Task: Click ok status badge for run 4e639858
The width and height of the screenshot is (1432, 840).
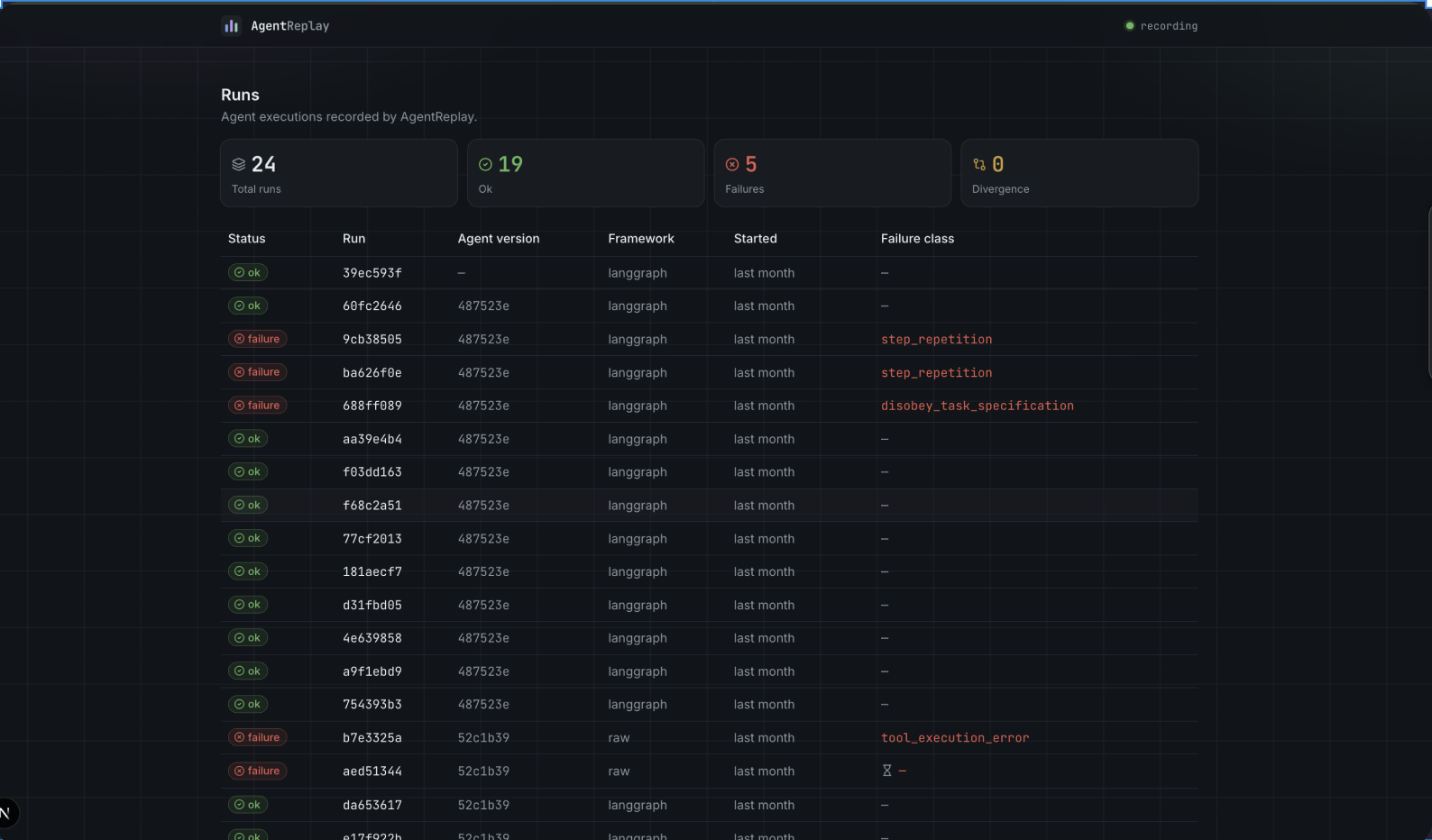Action: [x=248, y=638]
